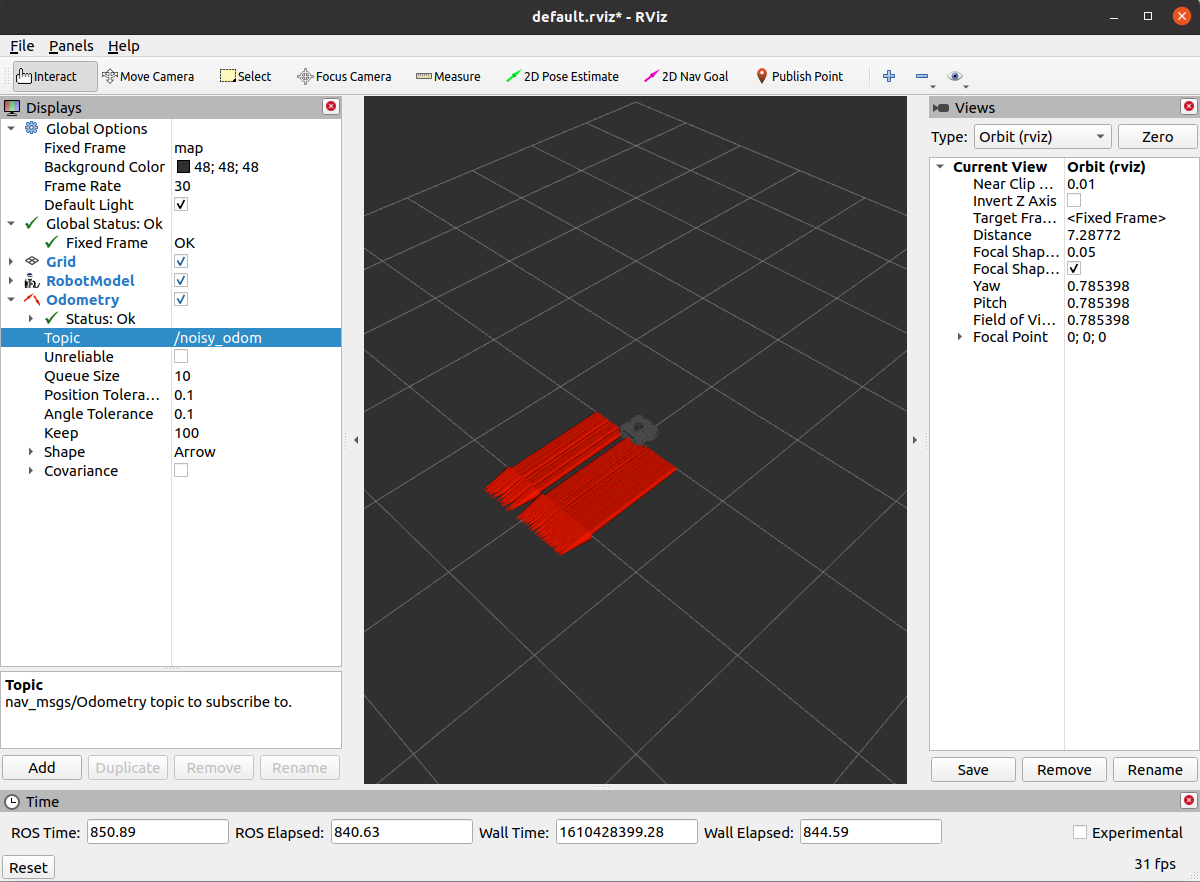Activate the Focus Camera tool
Image resolution: width=1200 pixels, height=882 pixels.
344,76
